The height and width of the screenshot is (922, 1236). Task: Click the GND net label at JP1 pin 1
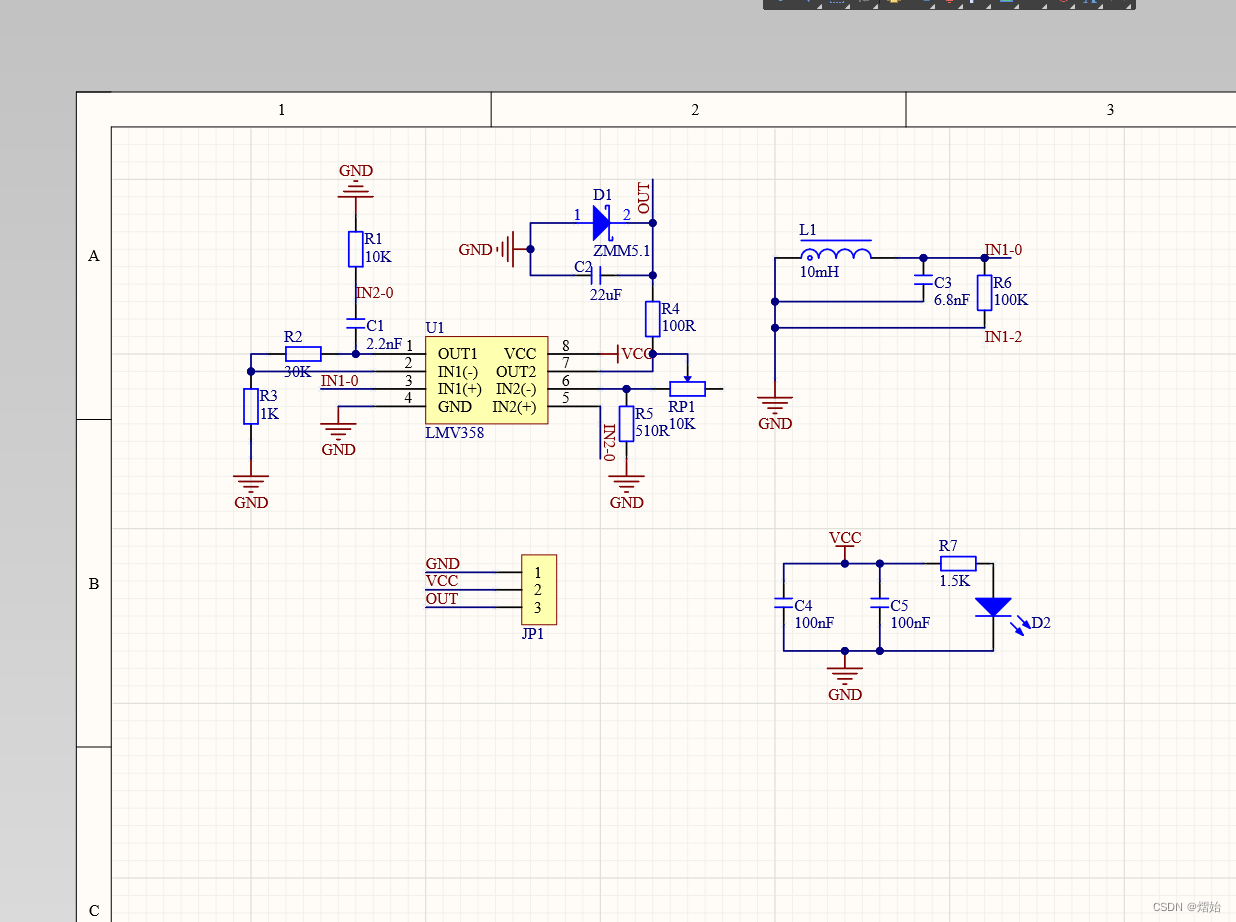click(443, 564)
